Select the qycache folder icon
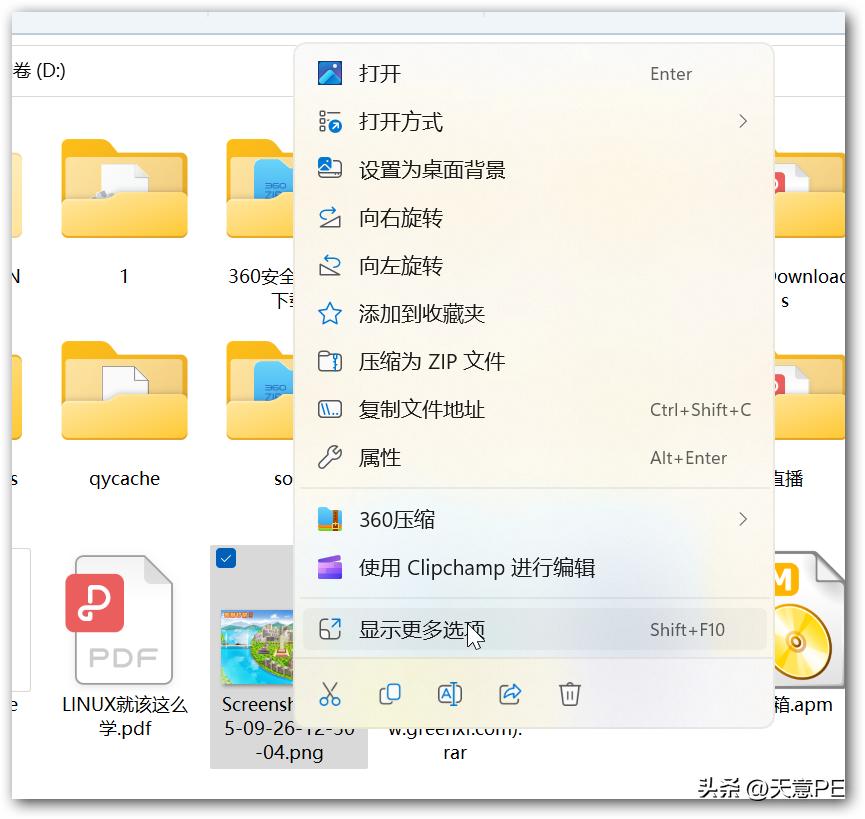 click(x=124, y=390)
